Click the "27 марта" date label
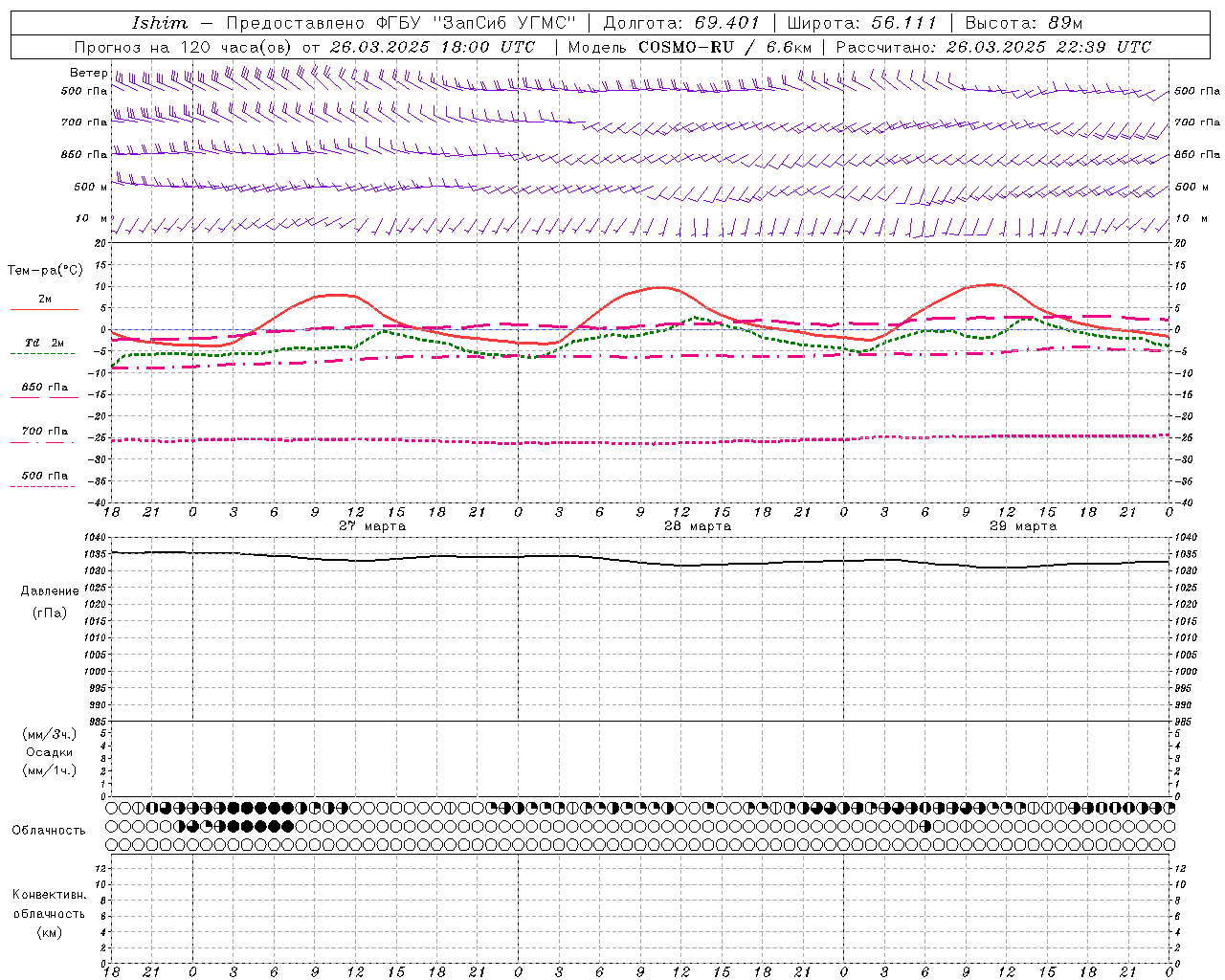 click(372, 526)
